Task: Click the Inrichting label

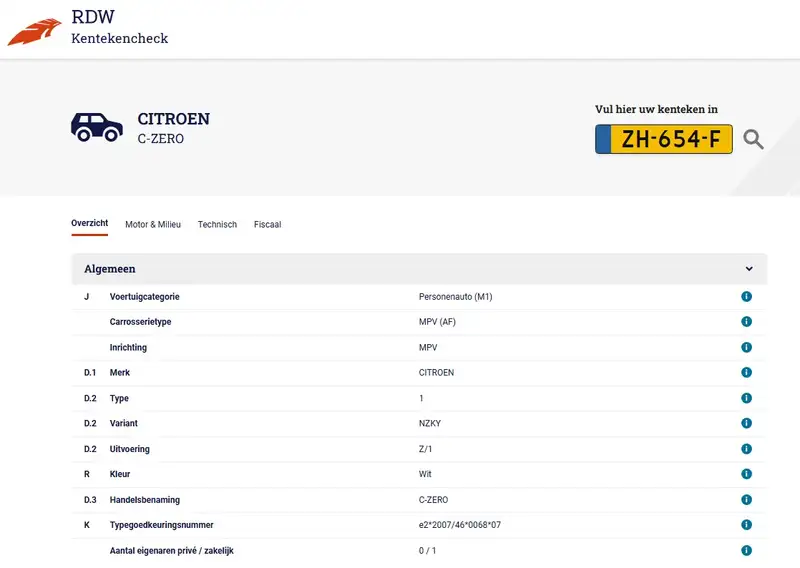Action: tap(128, 347)
